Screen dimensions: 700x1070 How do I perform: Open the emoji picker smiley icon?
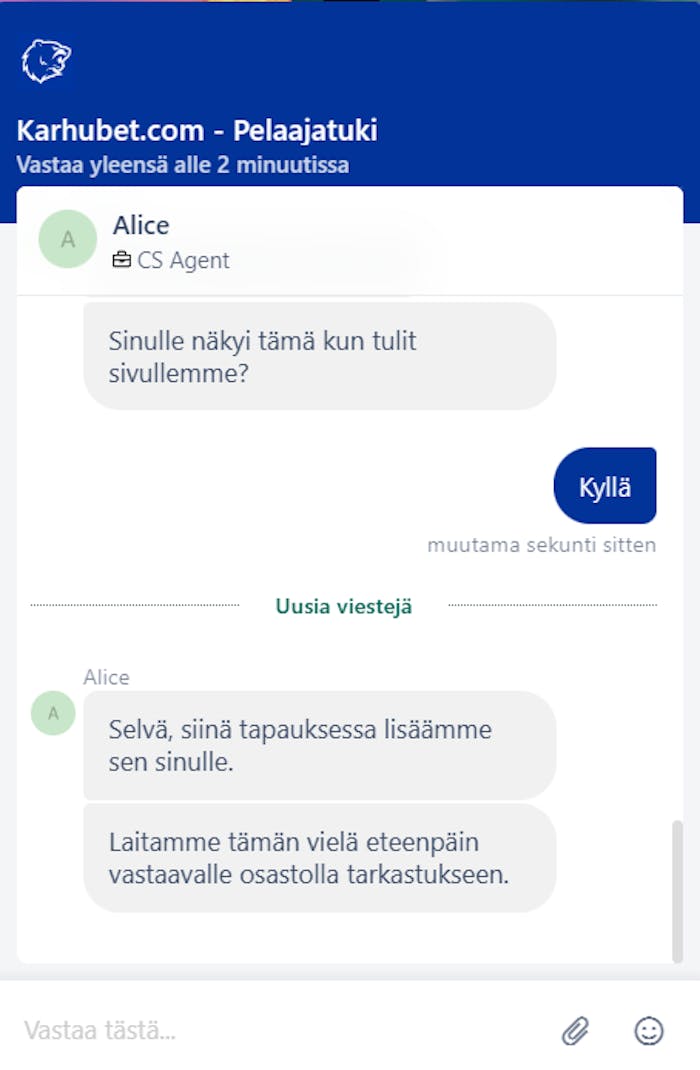pyautogui.click(x=649, y=1030)
